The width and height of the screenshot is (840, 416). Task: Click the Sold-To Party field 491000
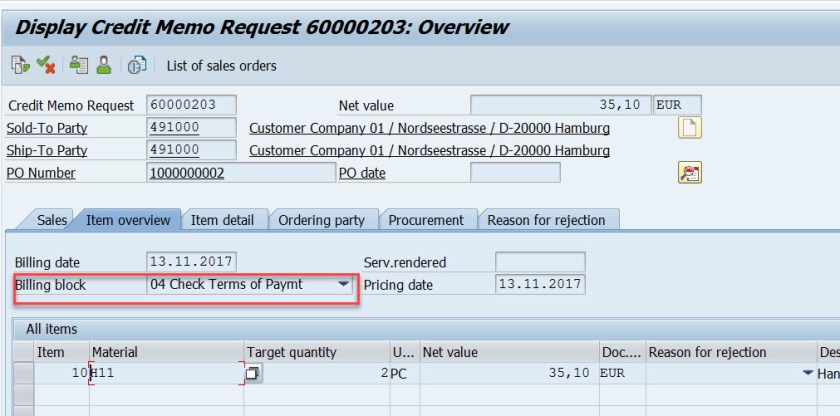[191, 127]
